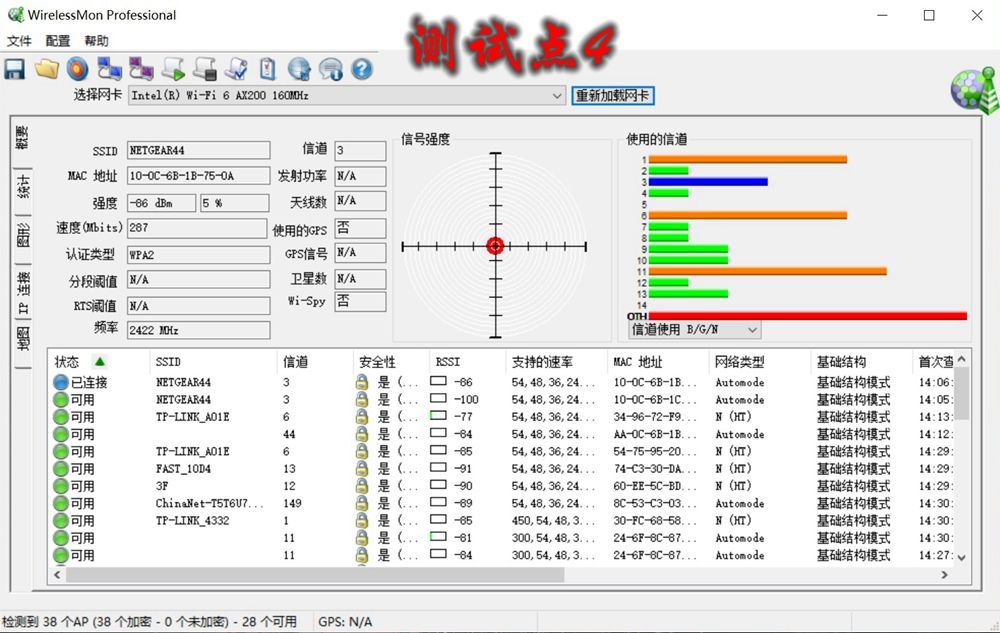Image resolution: width=1000 pixels, height=633 pixels.
Task: Click the clipboard toolbar icon
Action: pyautogui.click(x=267, y=69)
